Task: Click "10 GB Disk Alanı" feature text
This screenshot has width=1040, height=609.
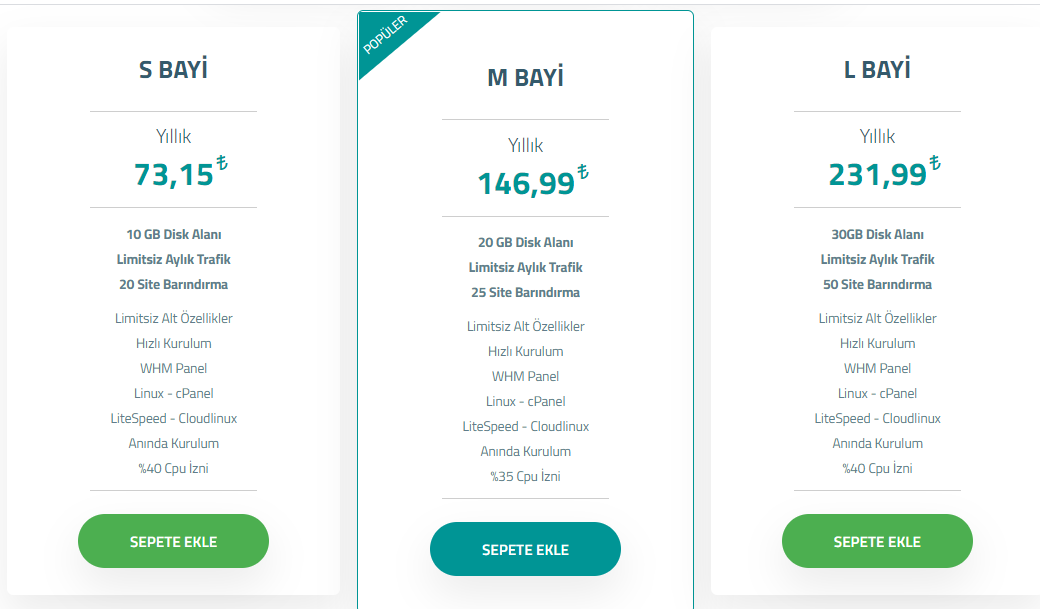Action: point(173,234)
